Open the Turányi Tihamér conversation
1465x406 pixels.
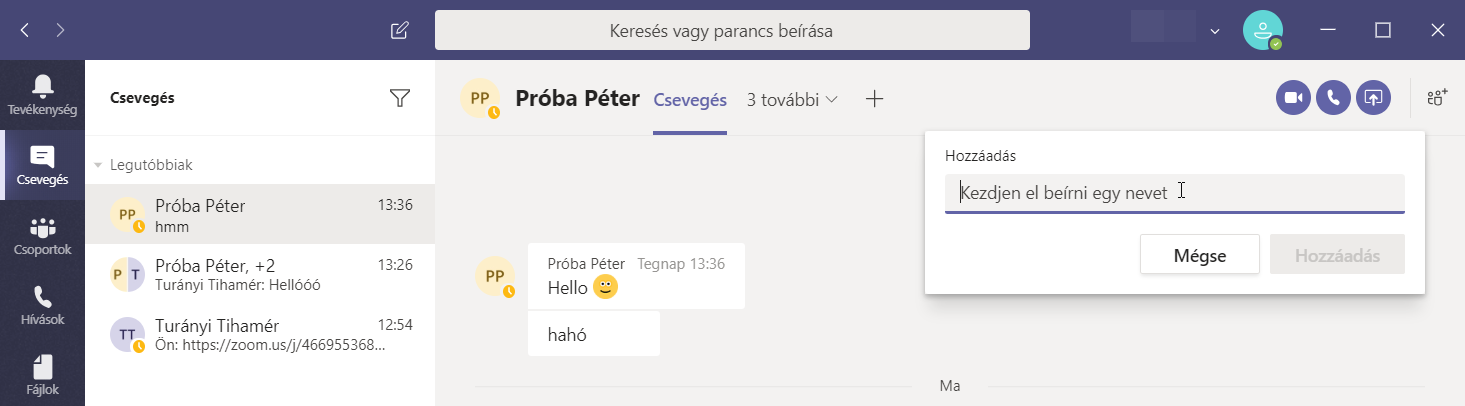260,335
